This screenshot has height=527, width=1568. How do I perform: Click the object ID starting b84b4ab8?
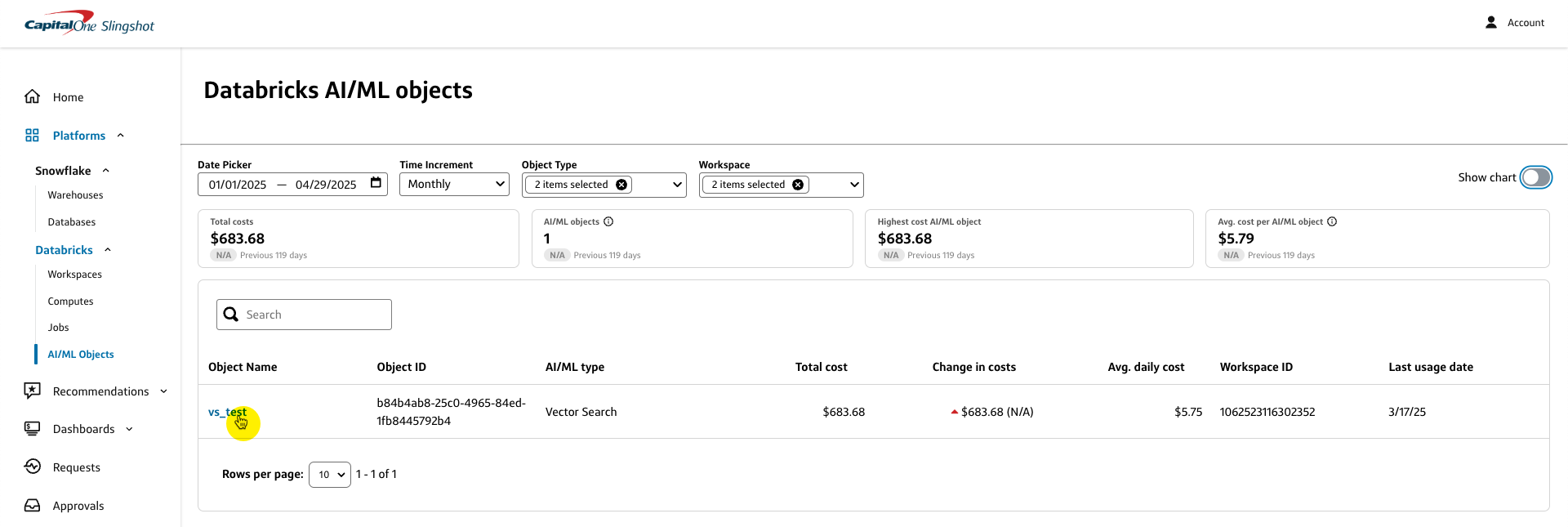(452, 412)
